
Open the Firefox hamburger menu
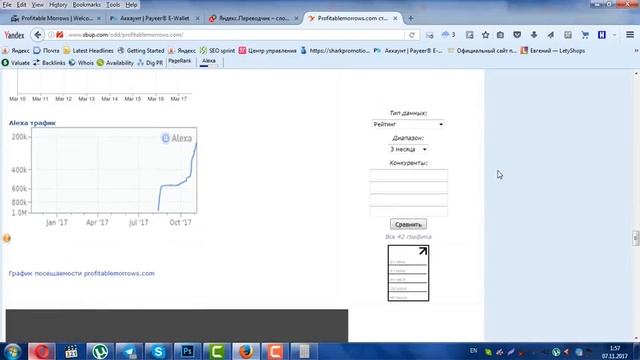click(630, 35)
